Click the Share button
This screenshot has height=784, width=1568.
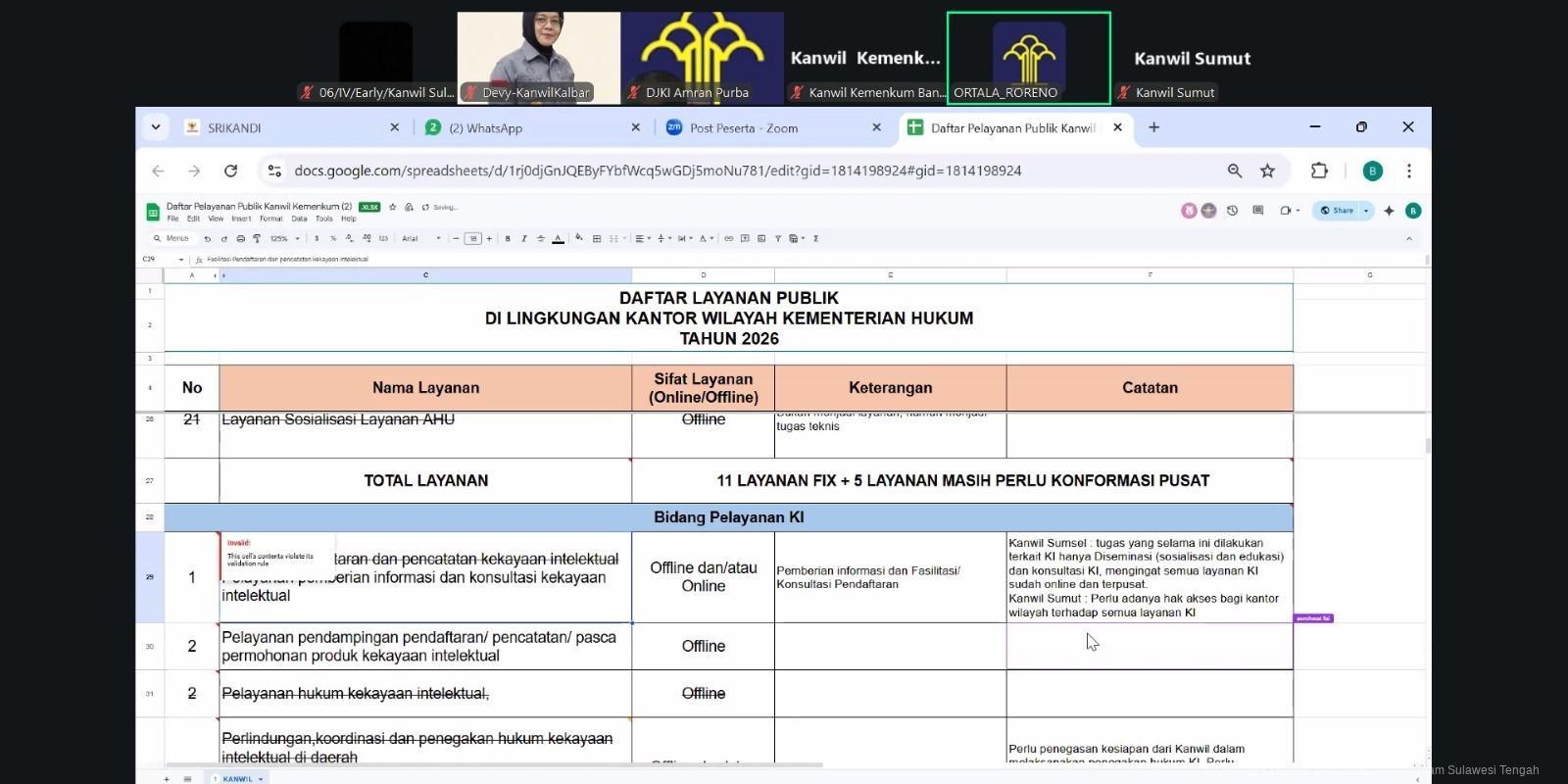1337,211
